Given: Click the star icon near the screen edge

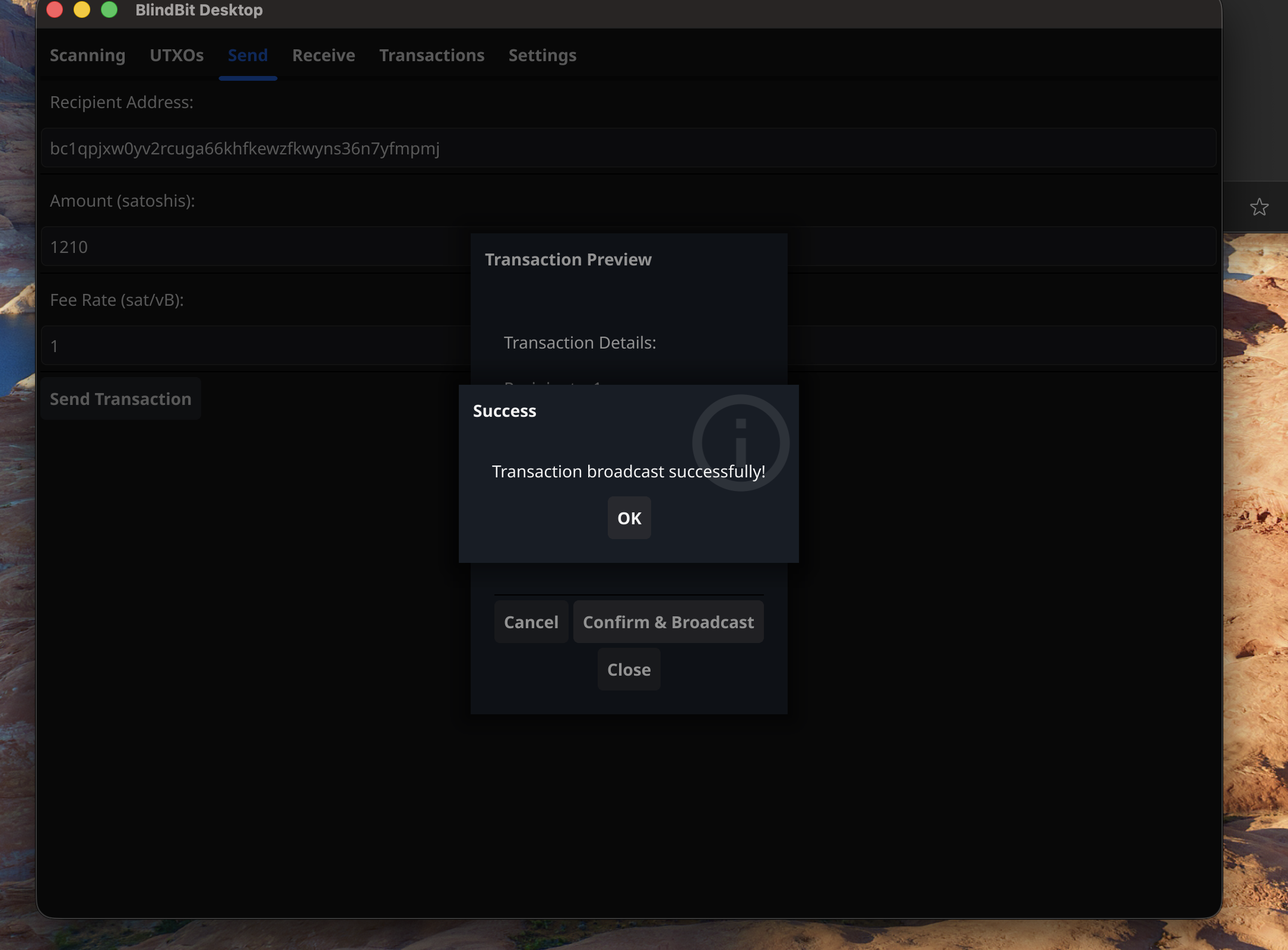Looking at the screenshot, I should 1260,207.
